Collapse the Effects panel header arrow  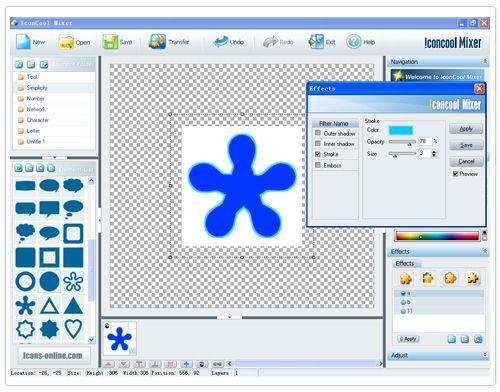coord(485,251)
